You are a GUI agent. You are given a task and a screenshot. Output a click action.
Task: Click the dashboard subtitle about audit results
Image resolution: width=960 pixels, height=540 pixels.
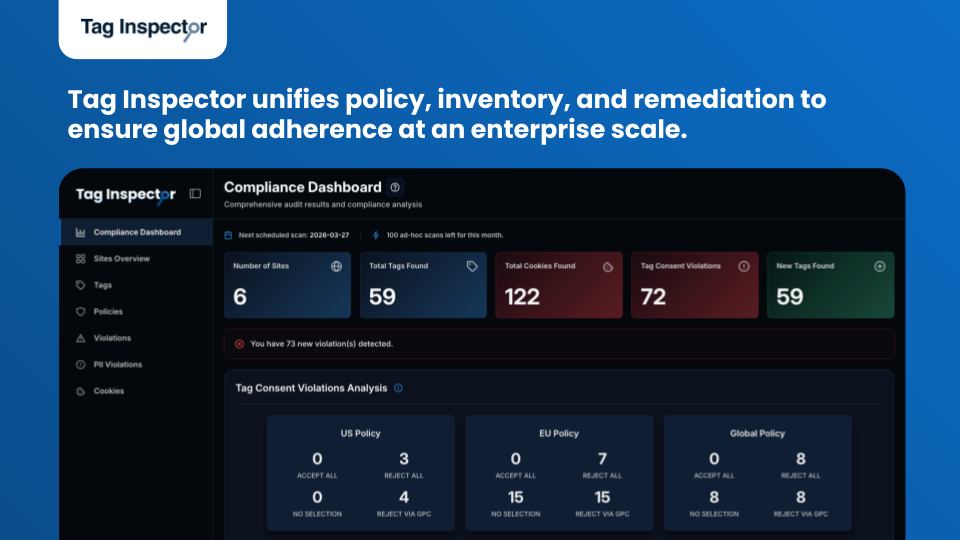point(323,204)
